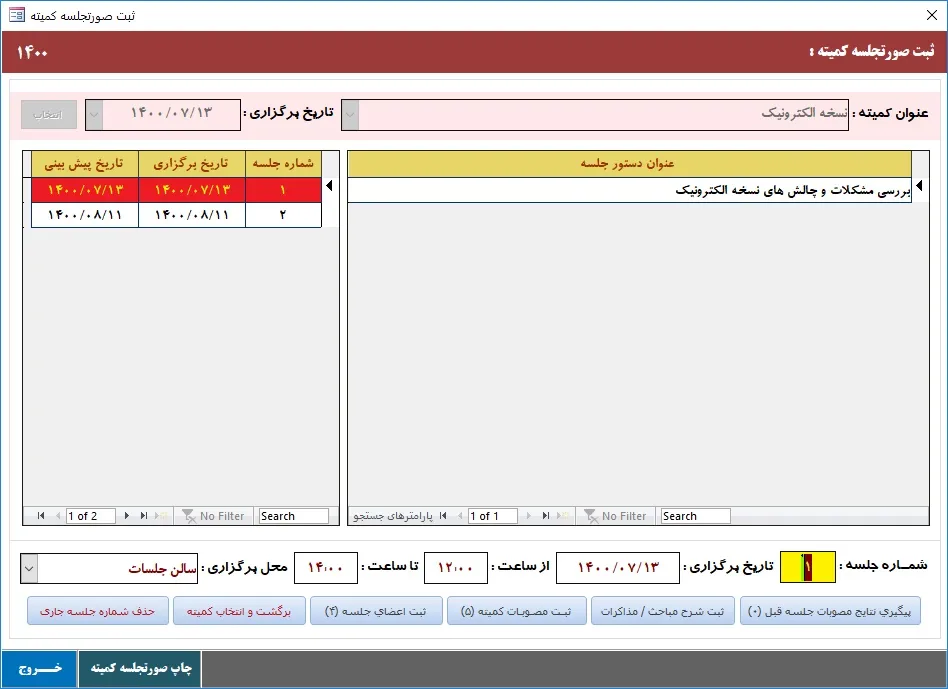
Task: Open ثبت مصوبات کمیته (۵)
Action: pyautogui.click(x=516, y=611)
